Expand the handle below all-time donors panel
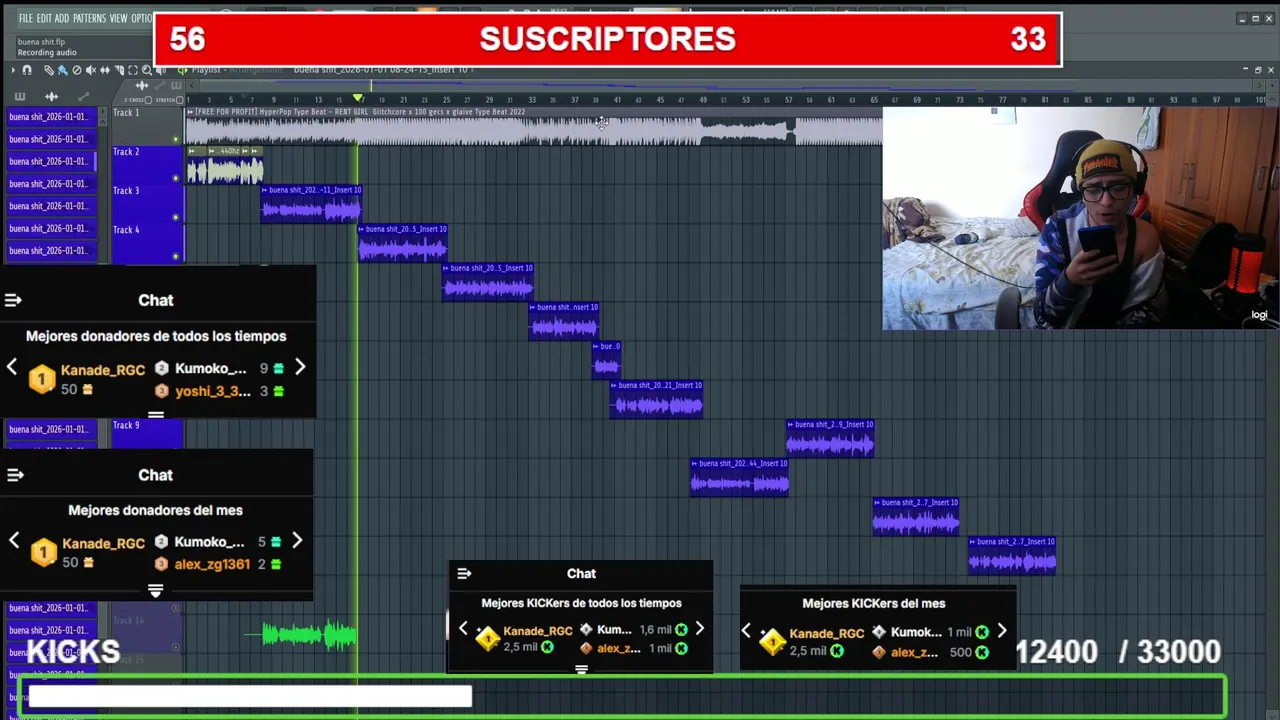This screenshot has height=720, width=1280. point(156,414)
